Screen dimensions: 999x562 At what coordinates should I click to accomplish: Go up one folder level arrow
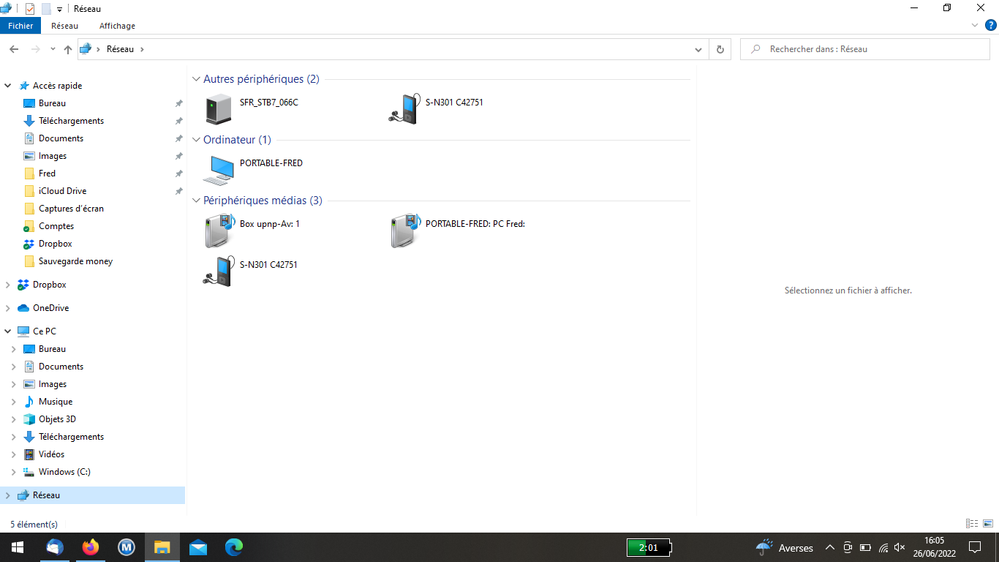point(67,49)
